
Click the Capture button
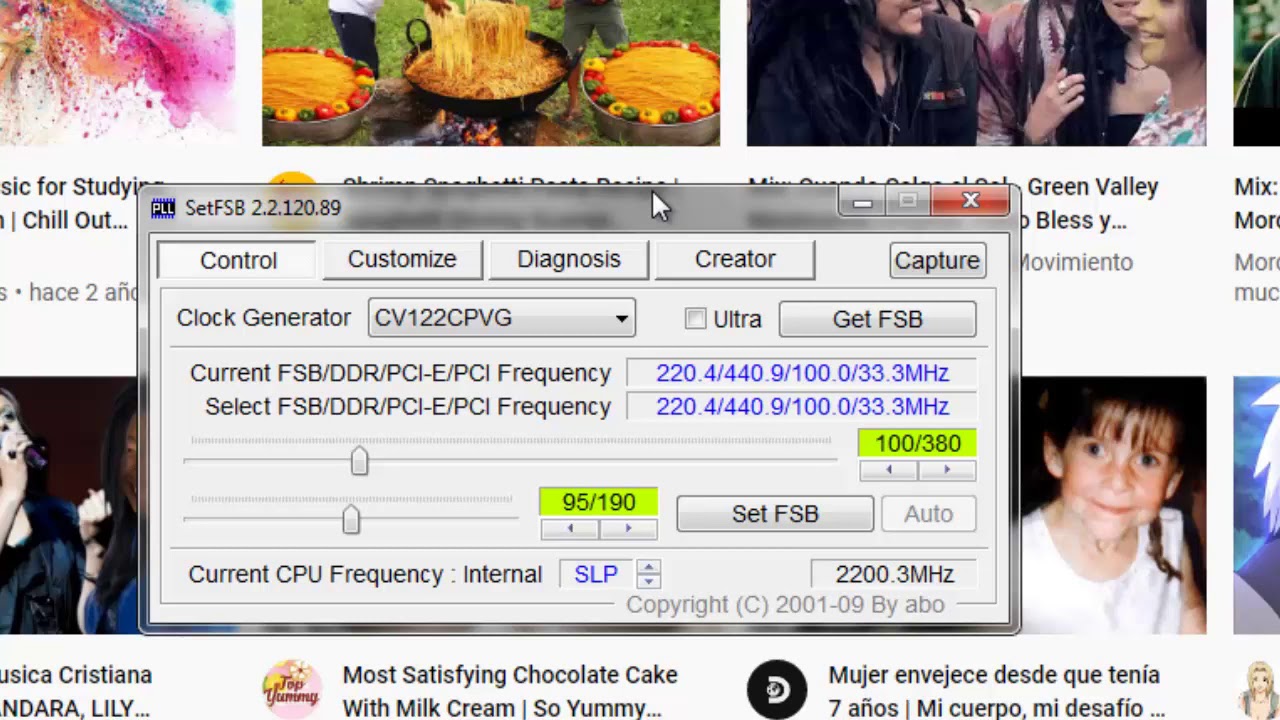[937, 260]
